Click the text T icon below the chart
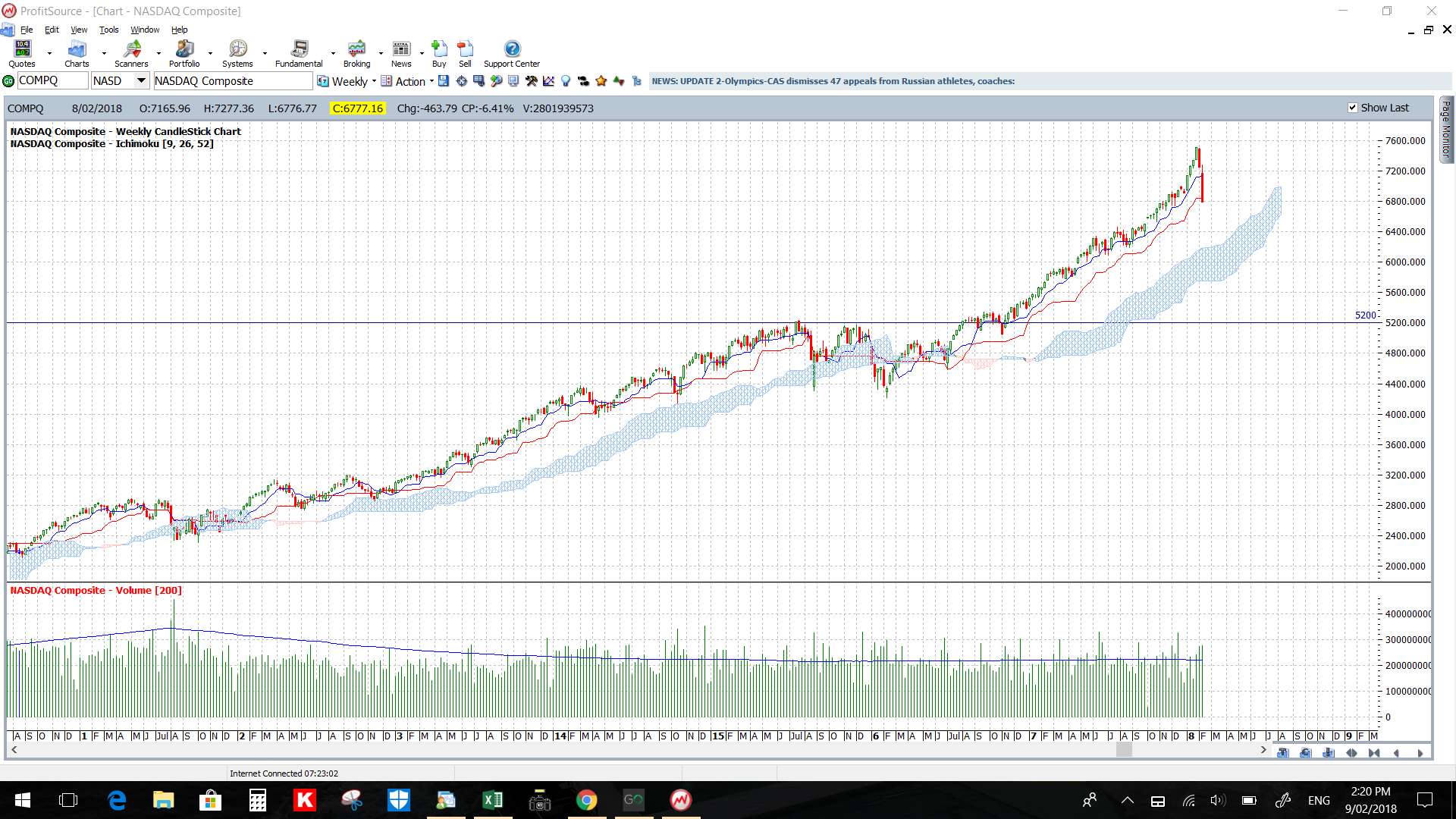The width and height of the screenshot is (1456, 819). pos(1283,753)
